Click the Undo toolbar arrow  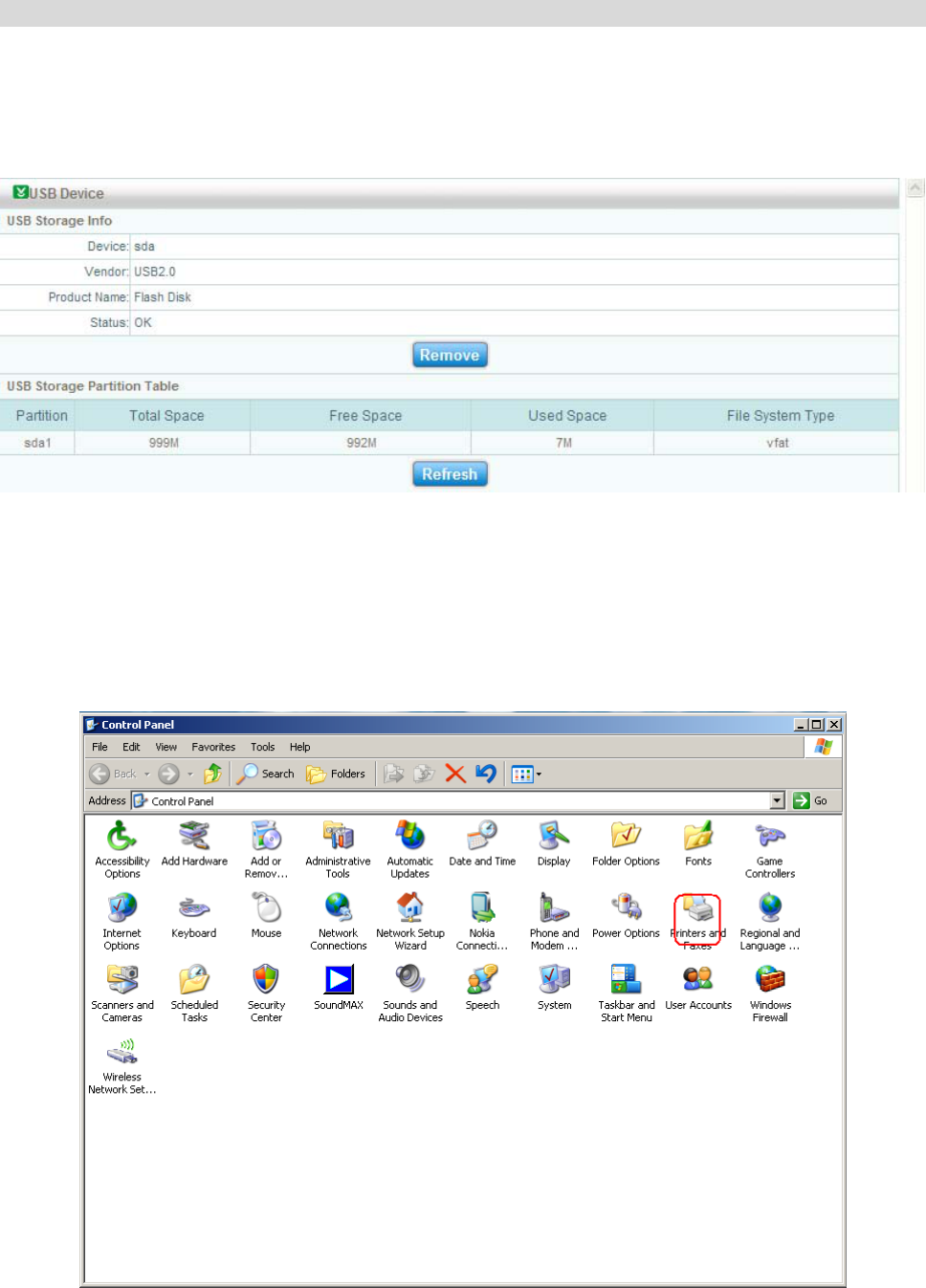click(x=486, y=774)
